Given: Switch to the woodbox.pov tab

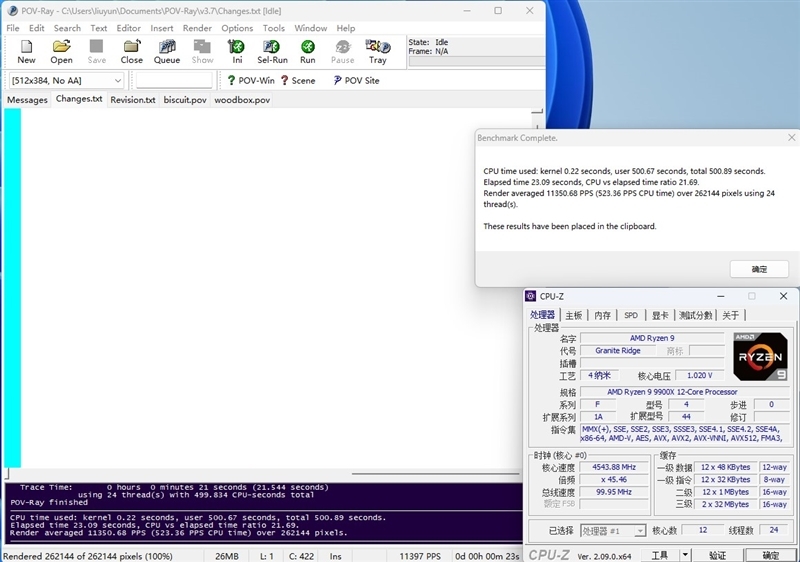Looking at the screenshot, I should point(242,100).
